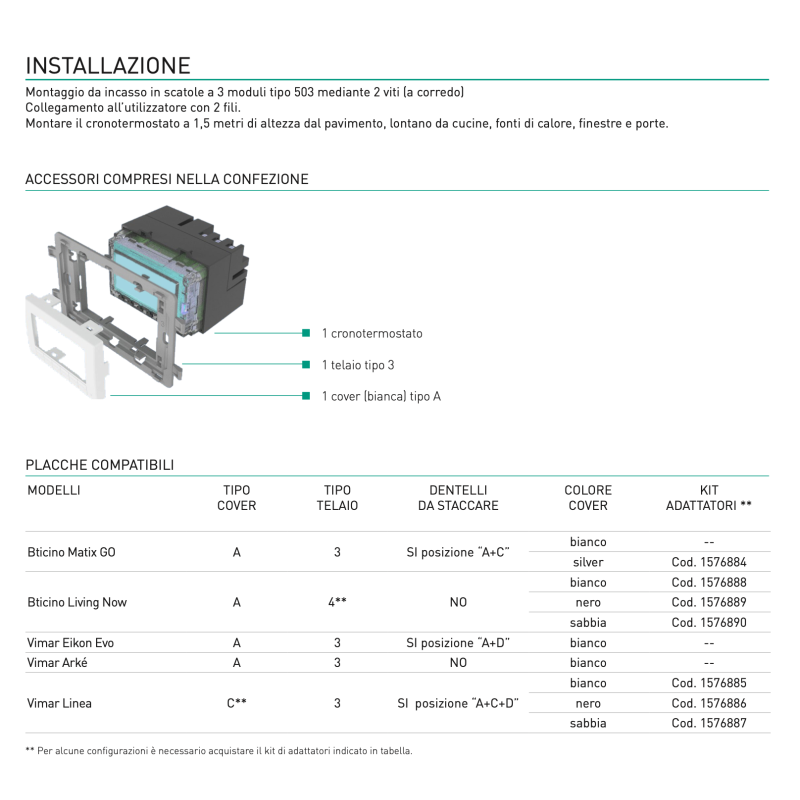Click code 'Cod. 1576886'
Viewport: 800px width, 800px height.
click(x=709, y=703)
